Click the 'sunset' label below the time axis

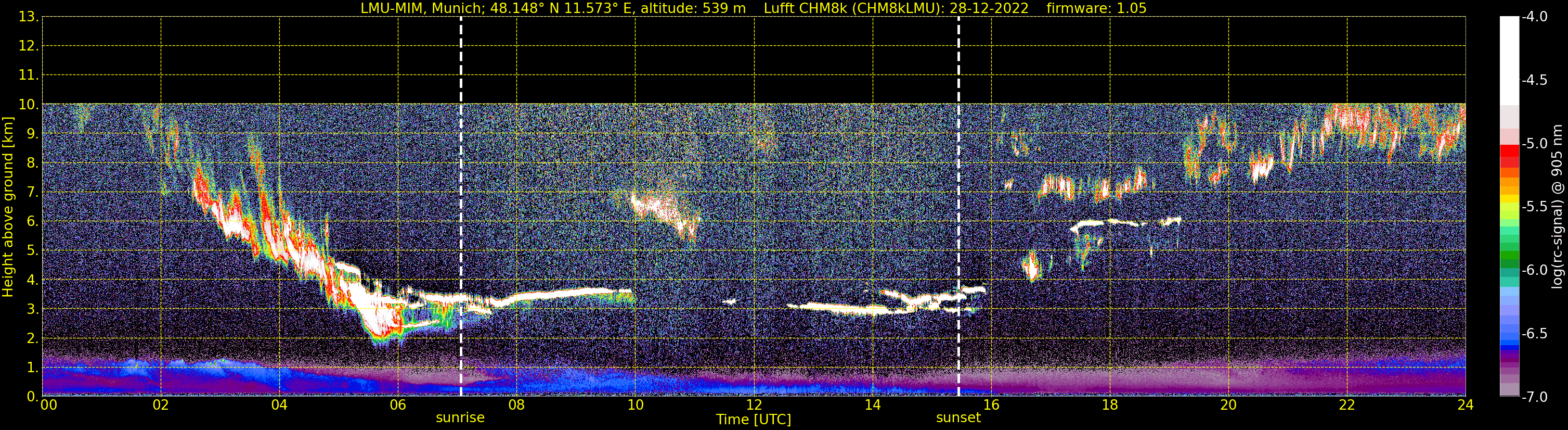point(958,418)
